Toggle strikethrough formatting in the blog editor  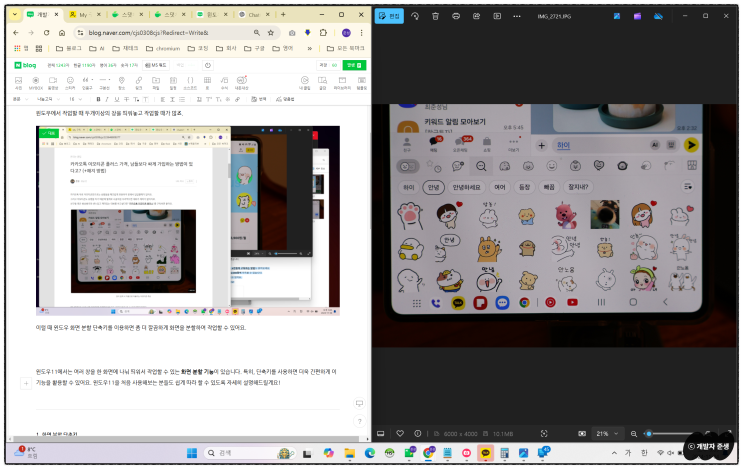click(x=127, y=99)
